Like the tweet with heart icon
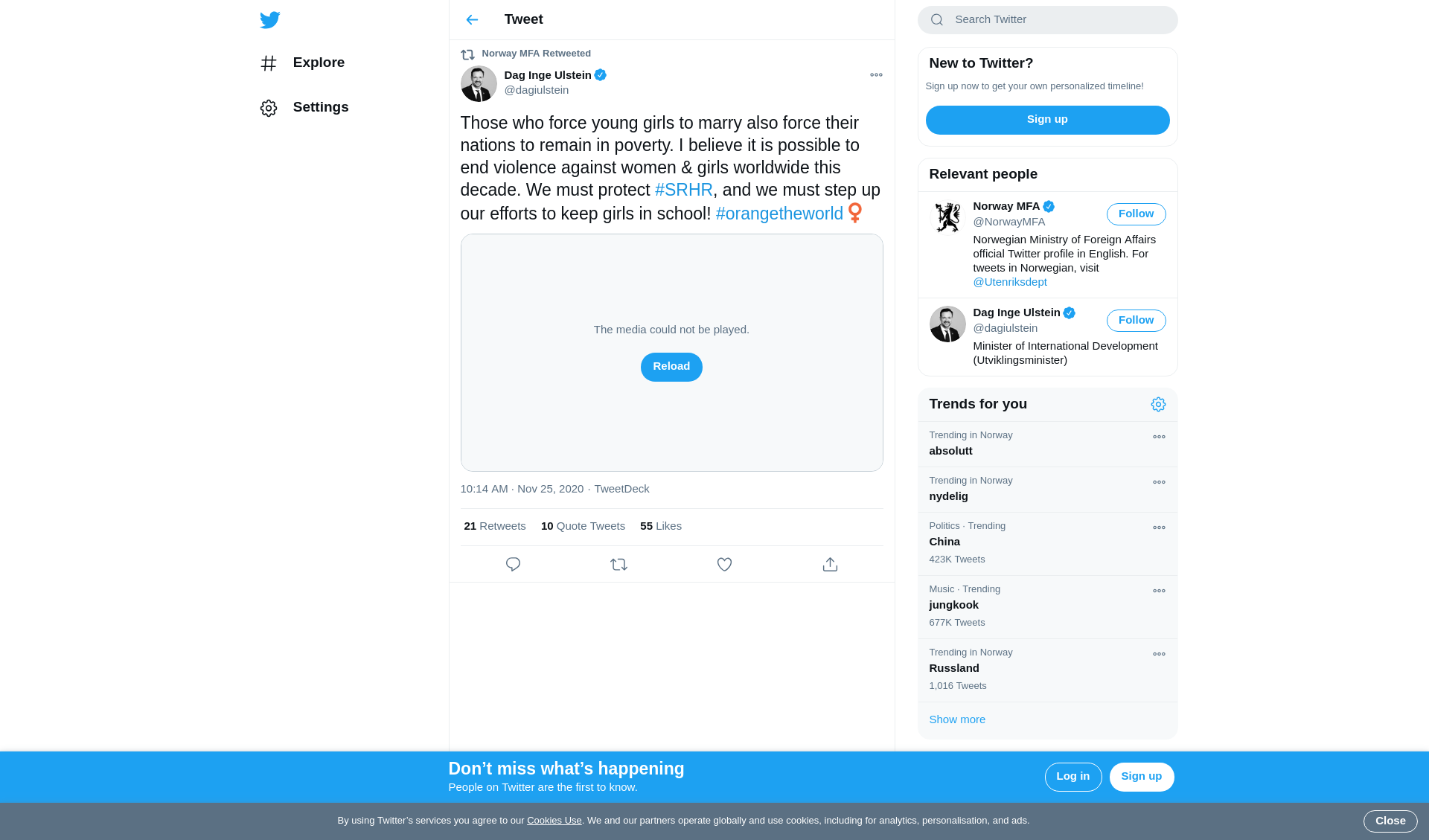Image resolution: width=1429 pixels, height=840 pixels. coord(724,565)
